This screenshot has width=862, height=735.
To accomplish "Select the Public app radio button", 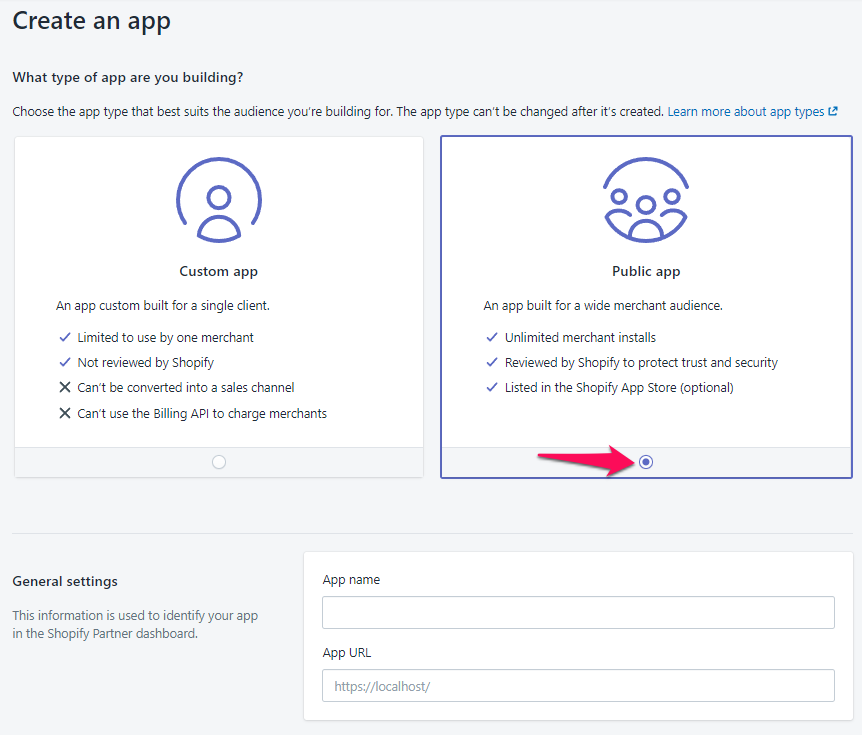I will [646, 462].
